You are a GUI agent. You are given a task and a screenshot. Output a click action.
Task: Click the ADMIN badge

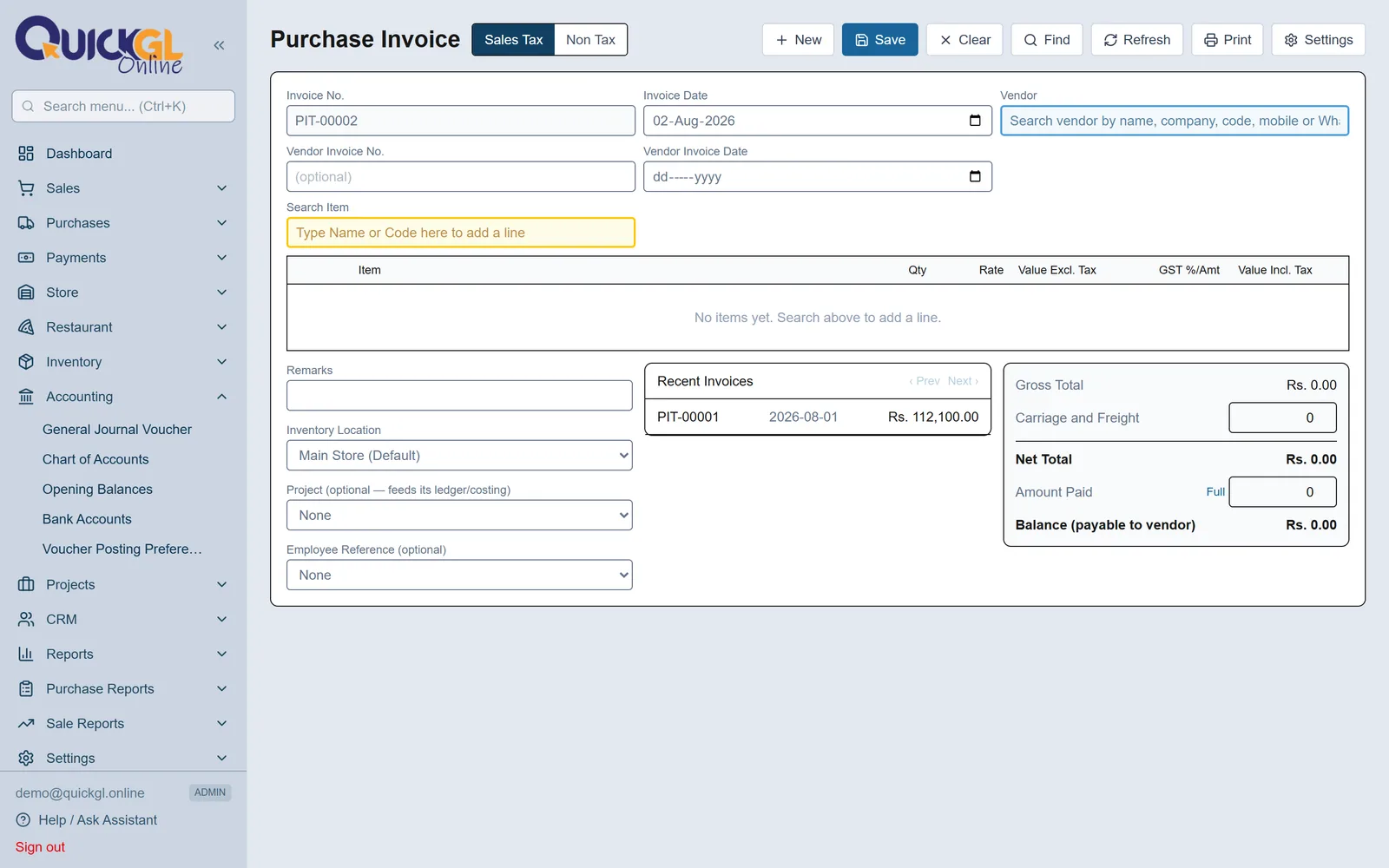click(x=210, y=792)
